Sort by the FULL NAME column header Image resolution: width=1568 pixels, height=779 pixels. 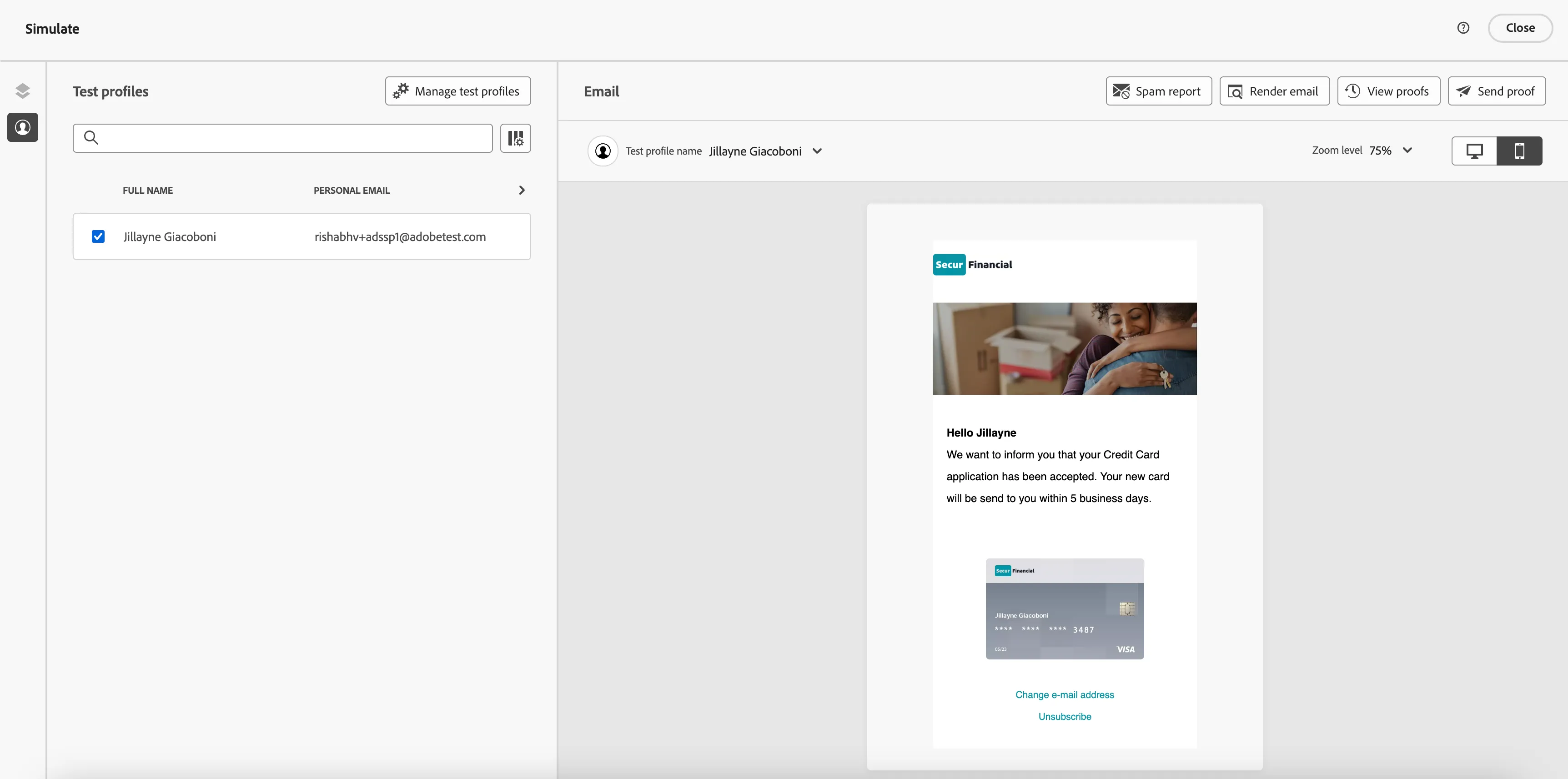tap(148, 191)
